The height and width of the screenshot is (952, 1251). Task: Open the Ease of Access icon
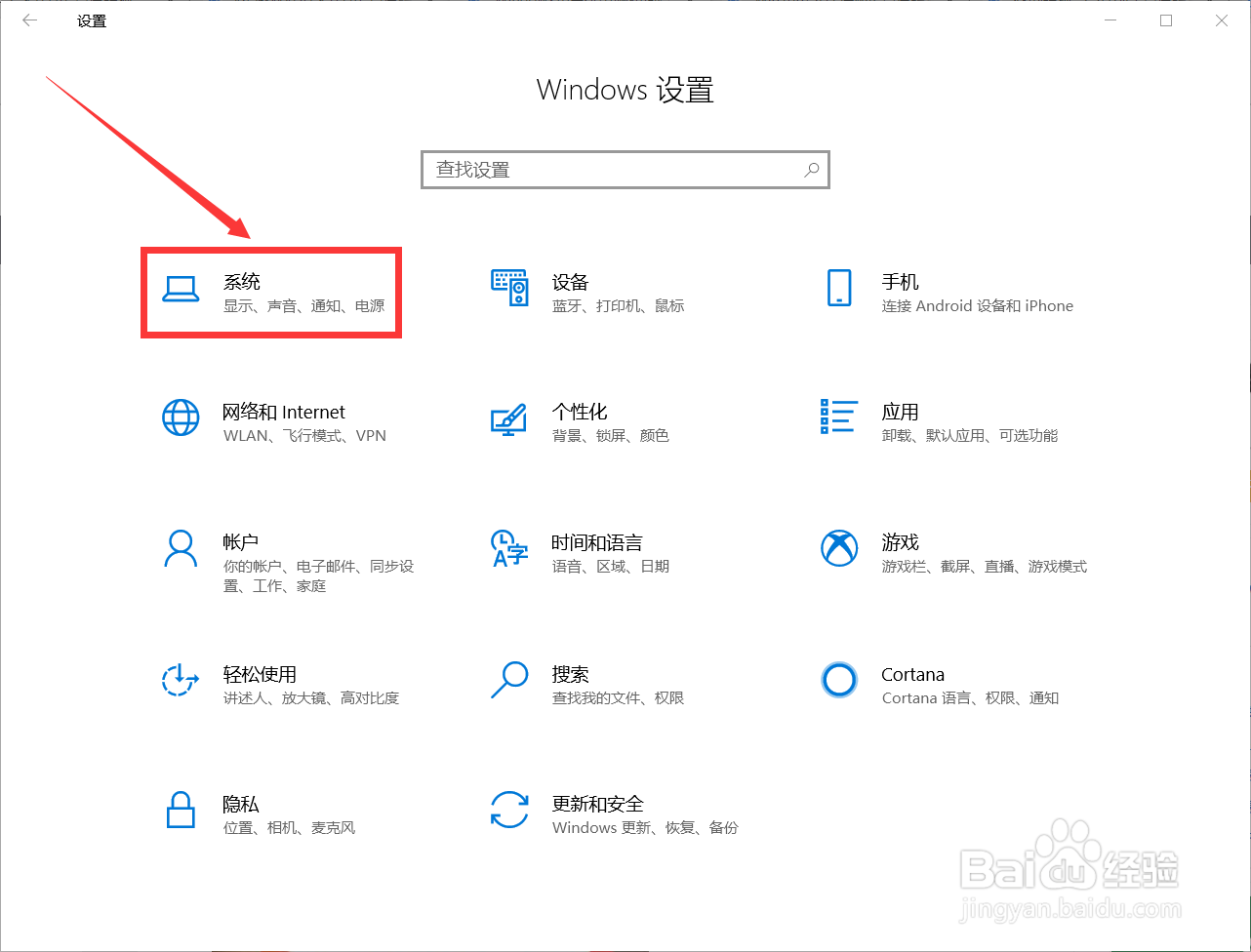(181, 680)
